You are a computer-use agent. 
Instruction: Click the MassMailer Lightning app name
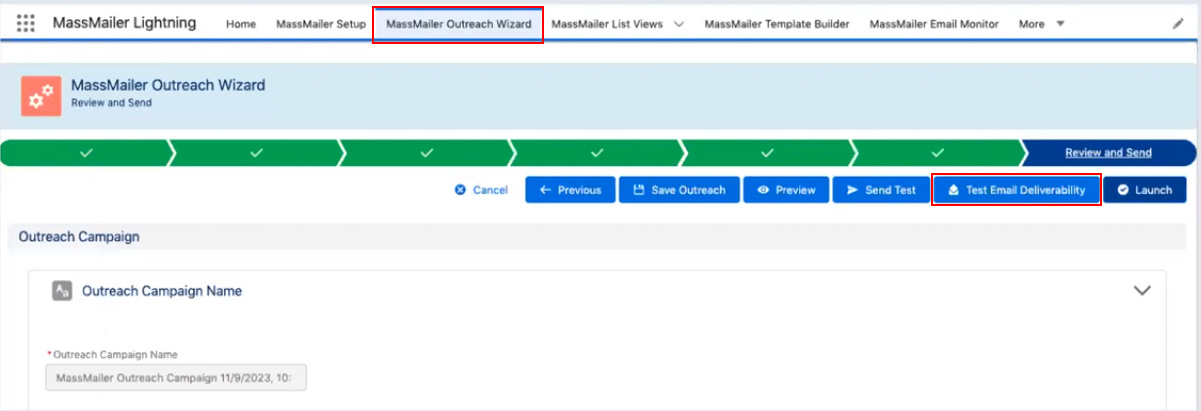coord(124,23)
